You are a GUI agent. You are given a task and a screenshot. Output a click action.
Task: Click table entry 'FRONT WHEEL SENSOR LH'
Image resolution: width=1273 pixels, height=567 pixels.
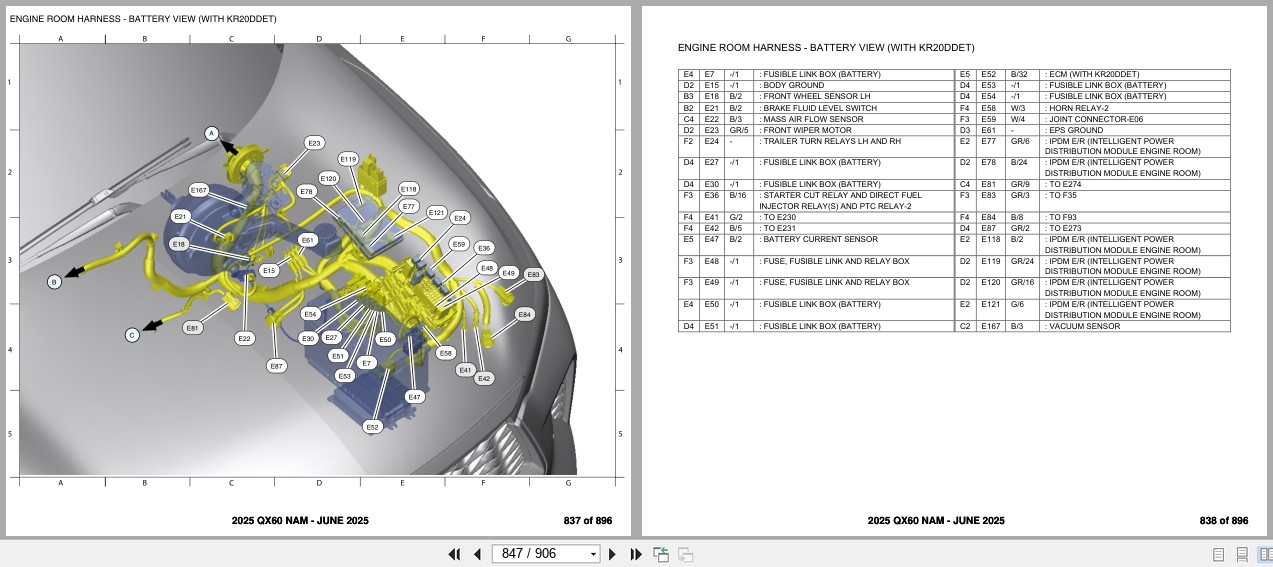click(815, 96)
